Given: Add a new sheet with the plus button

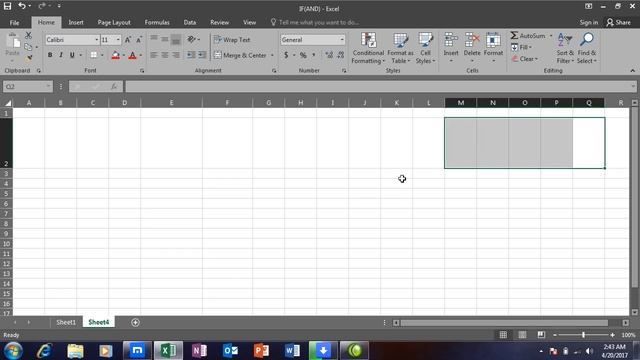Looking at the screenshot, I should [x=136, y=322].
